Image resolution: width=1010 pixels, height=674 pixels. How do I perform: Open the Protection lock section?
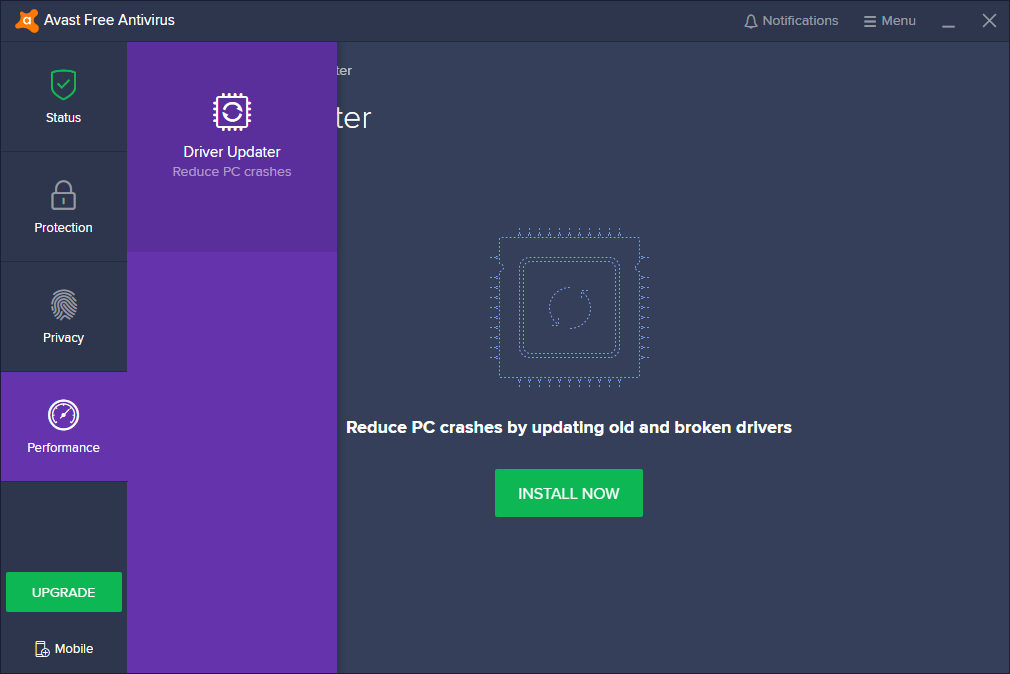coord(63,207)
